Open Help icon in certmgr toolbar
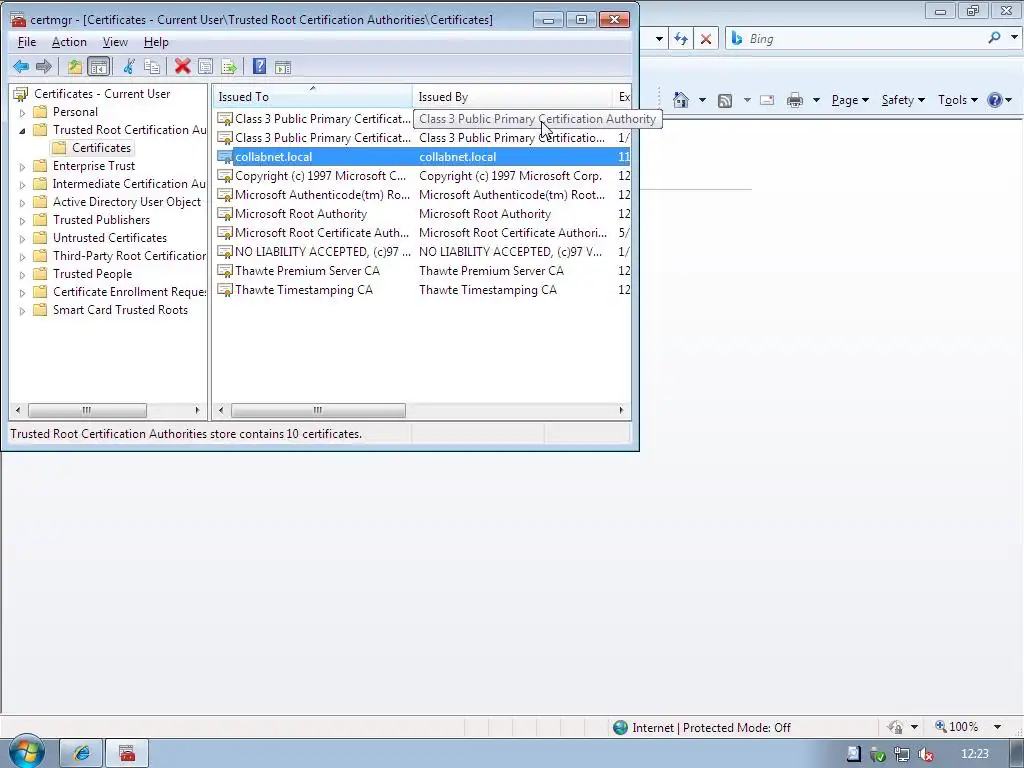The width and height of the screenshot is (1024, 768). (259, 67)
